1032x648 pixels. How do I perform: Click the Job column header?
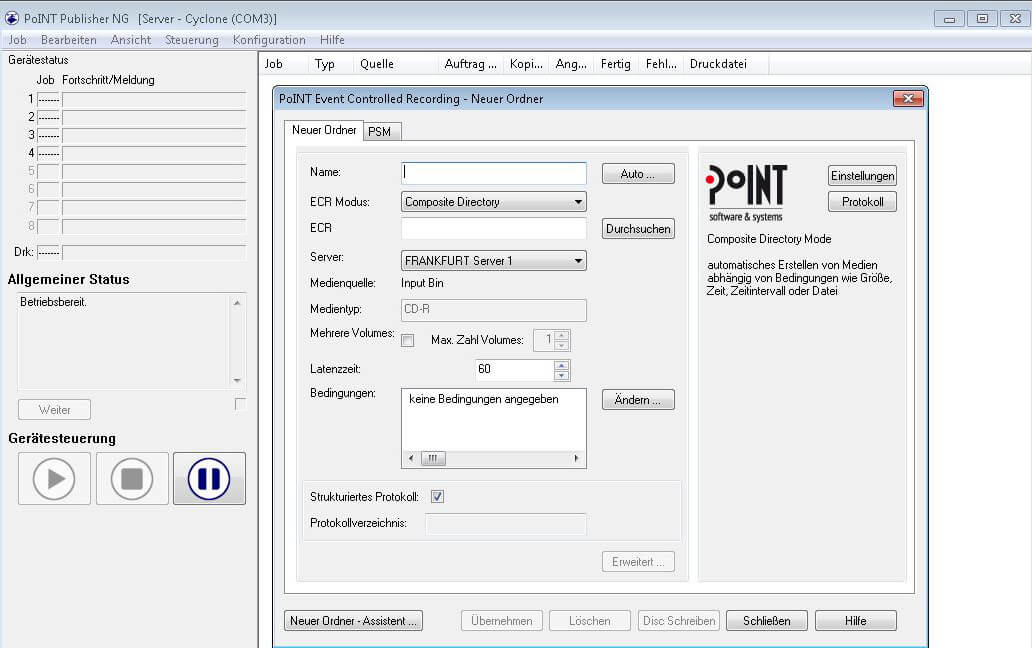point(284,64)
